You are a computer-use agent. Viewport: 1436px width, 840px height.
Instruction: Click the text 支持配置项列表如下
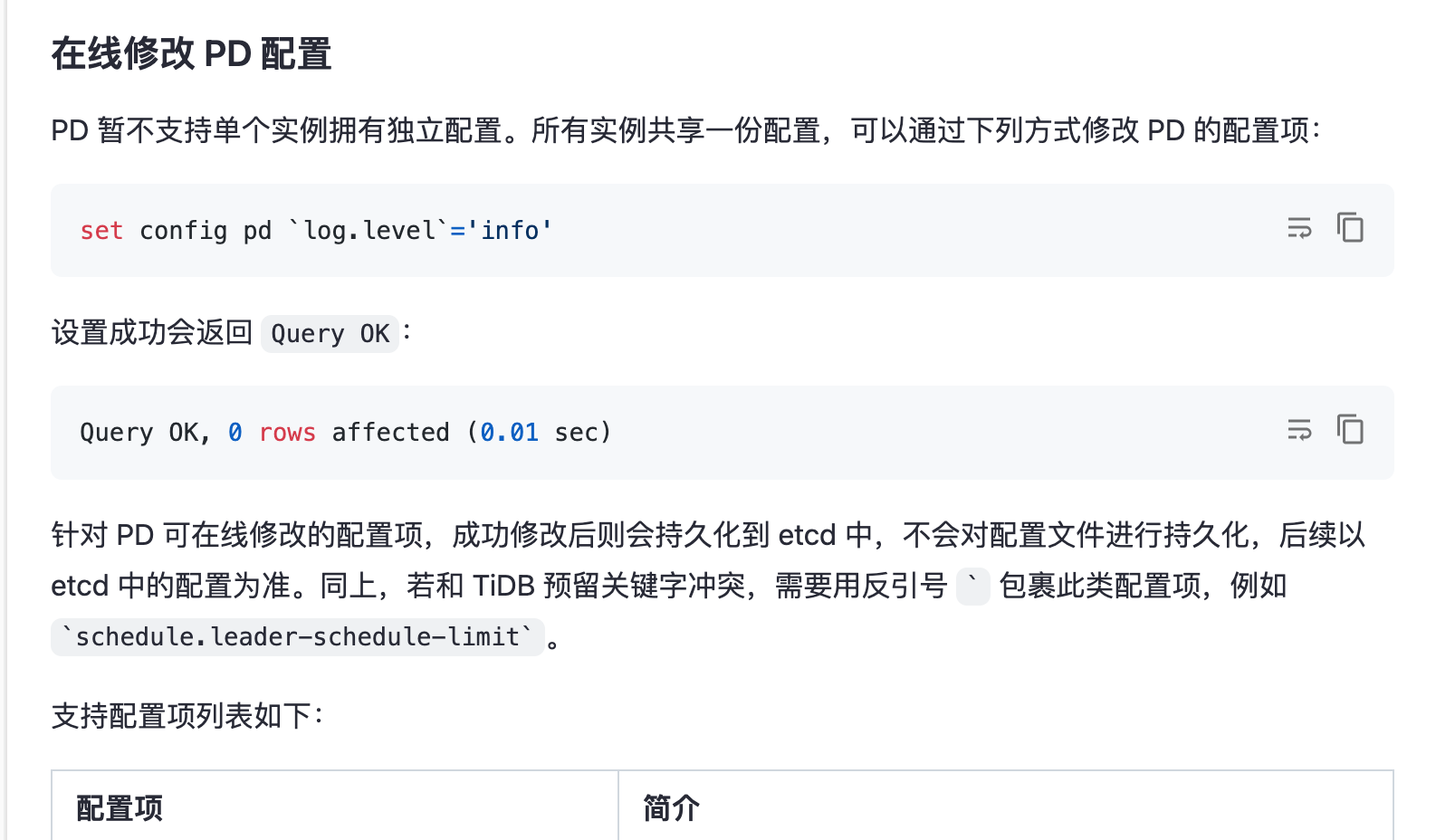(x=187, y=716)
